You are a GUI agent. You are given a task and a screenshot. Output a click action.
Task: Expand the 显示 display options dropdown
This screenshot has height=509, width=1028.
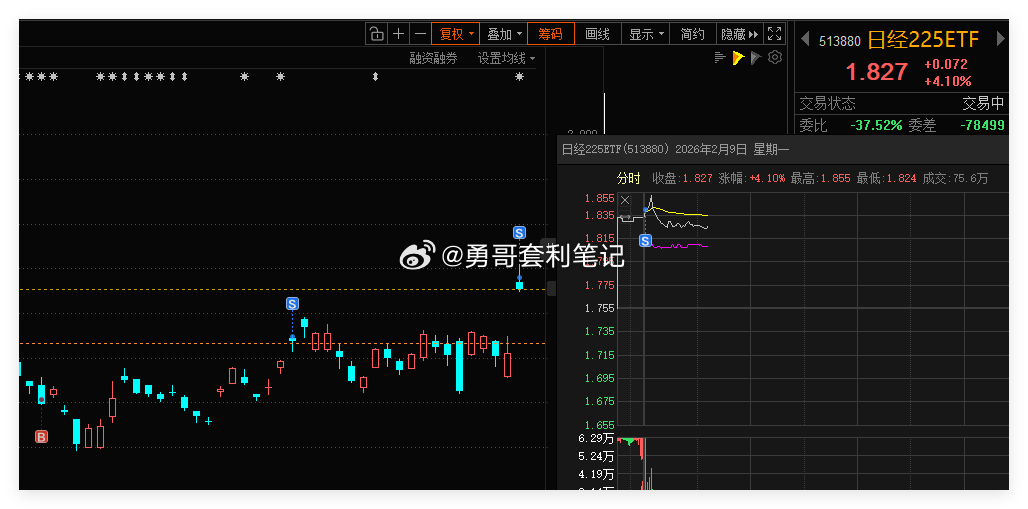[x=646, y=34]
